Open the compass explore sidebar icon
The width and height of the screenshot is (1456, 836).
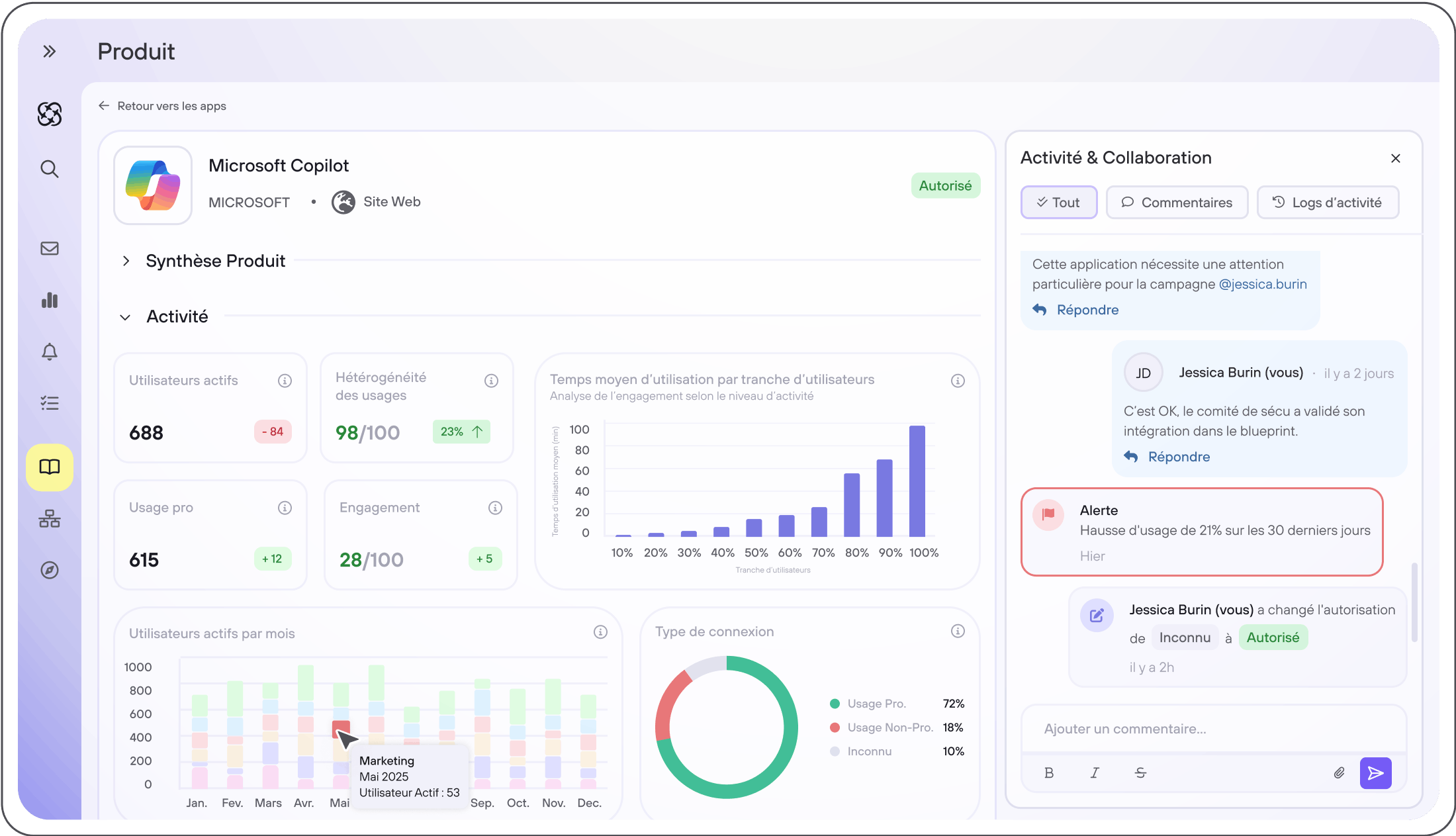50,570
